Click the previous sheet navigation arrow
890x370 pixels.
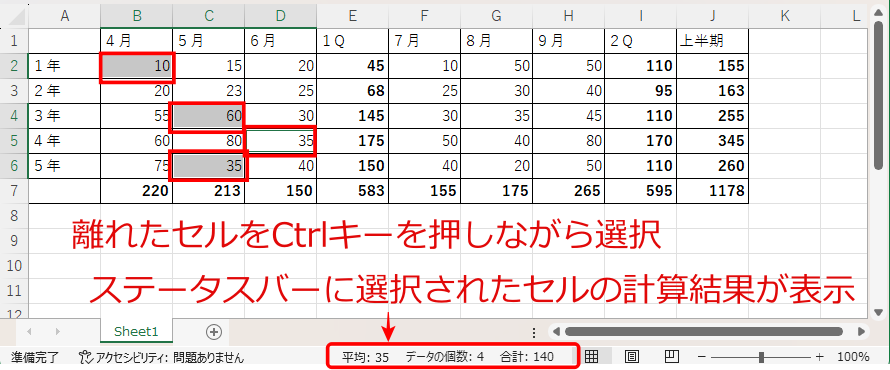[x=29, y=331]
